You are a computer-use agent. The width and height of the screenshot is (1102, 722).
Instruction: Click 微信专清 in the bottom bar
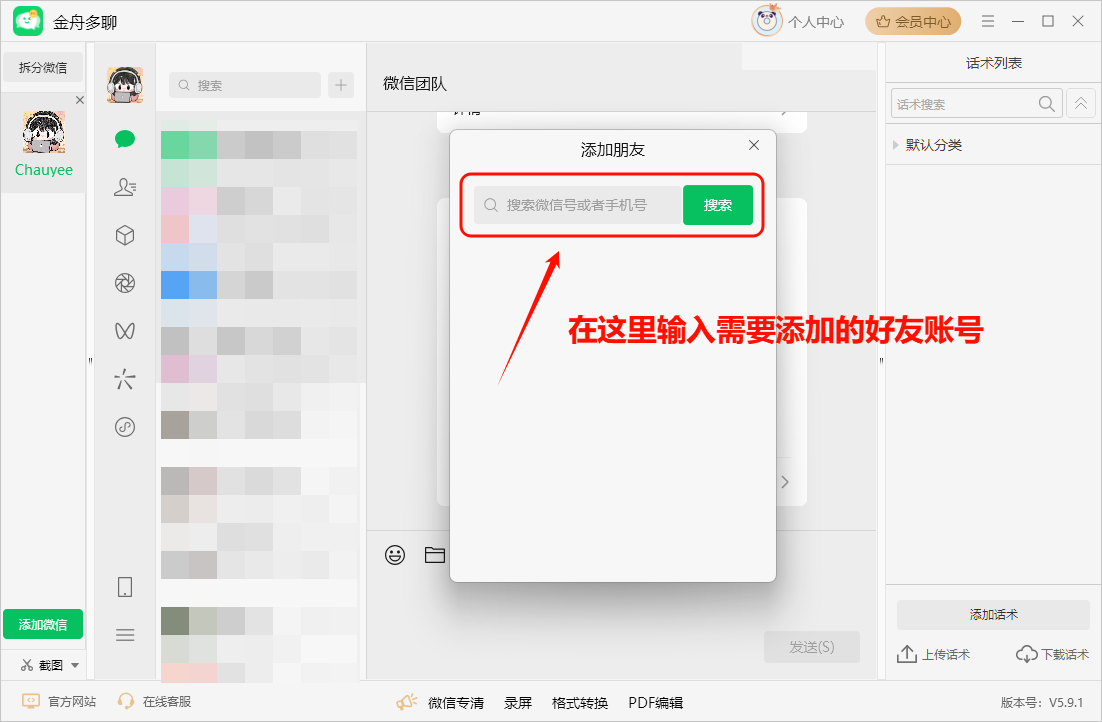point(456,702)
